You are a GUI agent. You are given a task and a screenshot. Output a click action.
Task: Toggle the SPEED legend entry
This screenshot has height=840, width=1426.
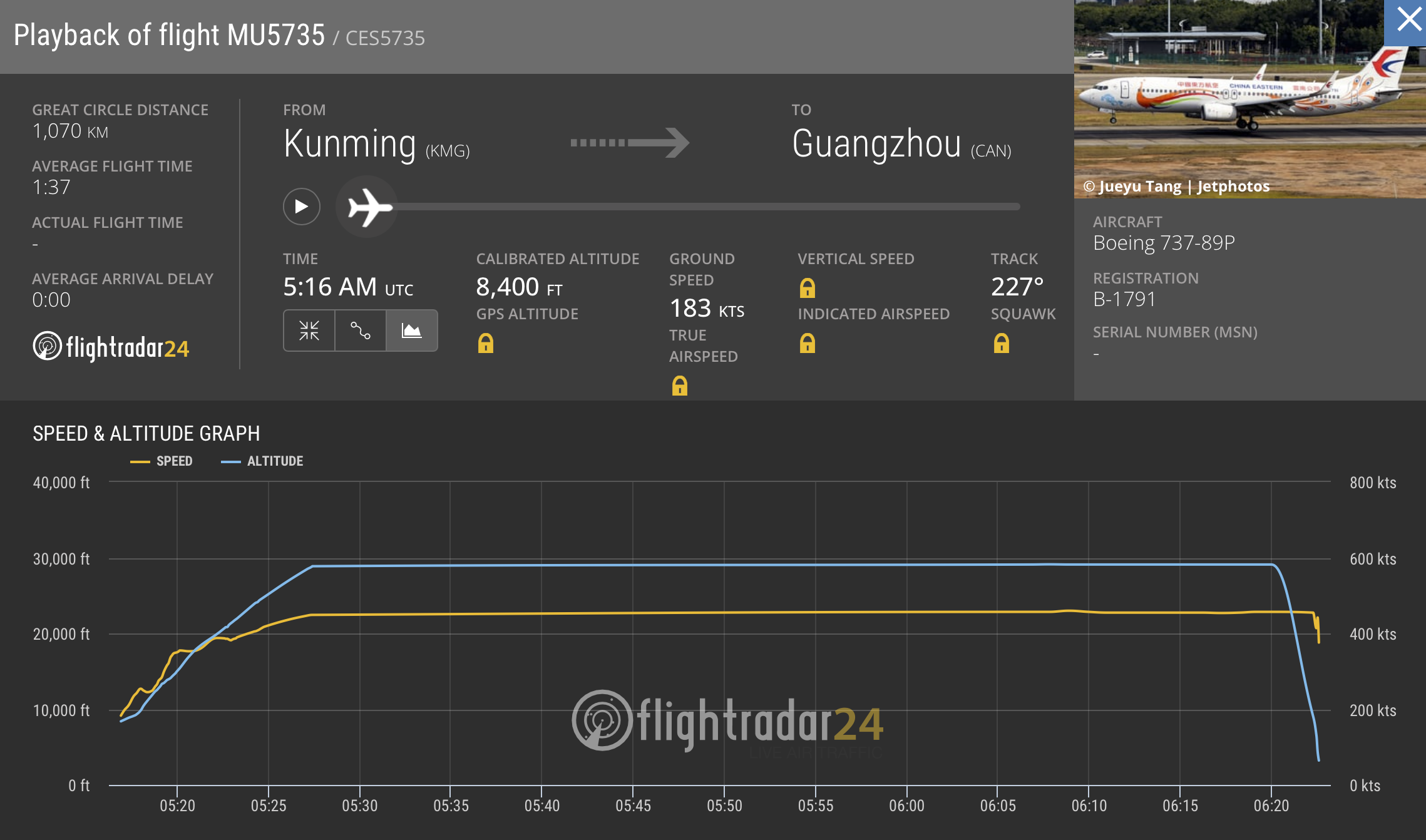pos(162,461)
